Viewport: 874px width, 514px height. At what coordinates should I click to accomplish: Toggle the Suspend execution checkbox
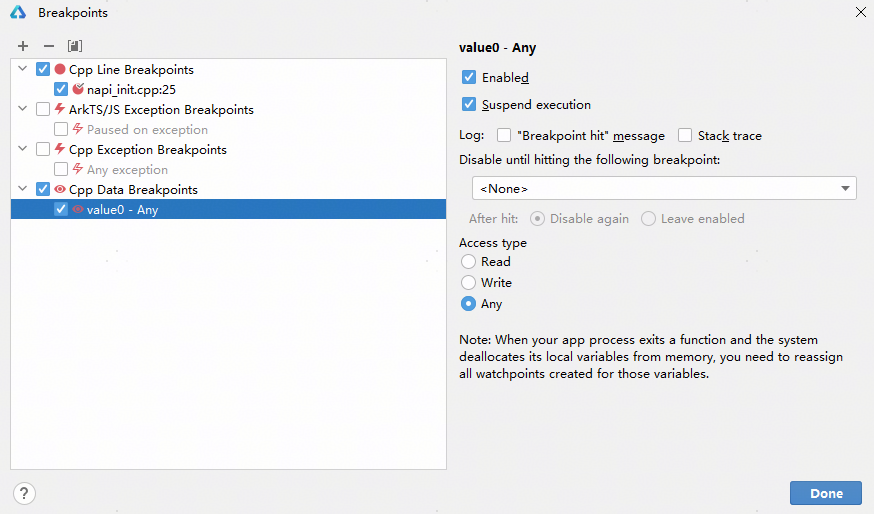[469, 104]
